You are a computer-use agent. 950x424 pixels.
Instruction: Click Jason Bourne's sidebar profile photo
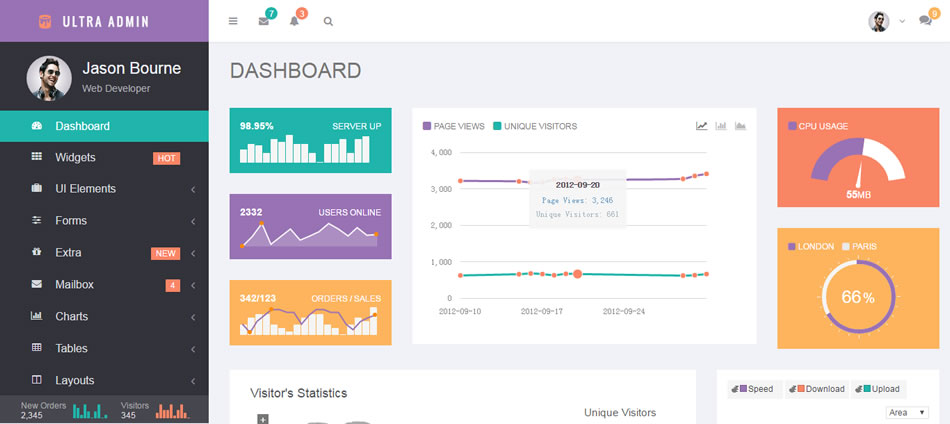point(48,78)
